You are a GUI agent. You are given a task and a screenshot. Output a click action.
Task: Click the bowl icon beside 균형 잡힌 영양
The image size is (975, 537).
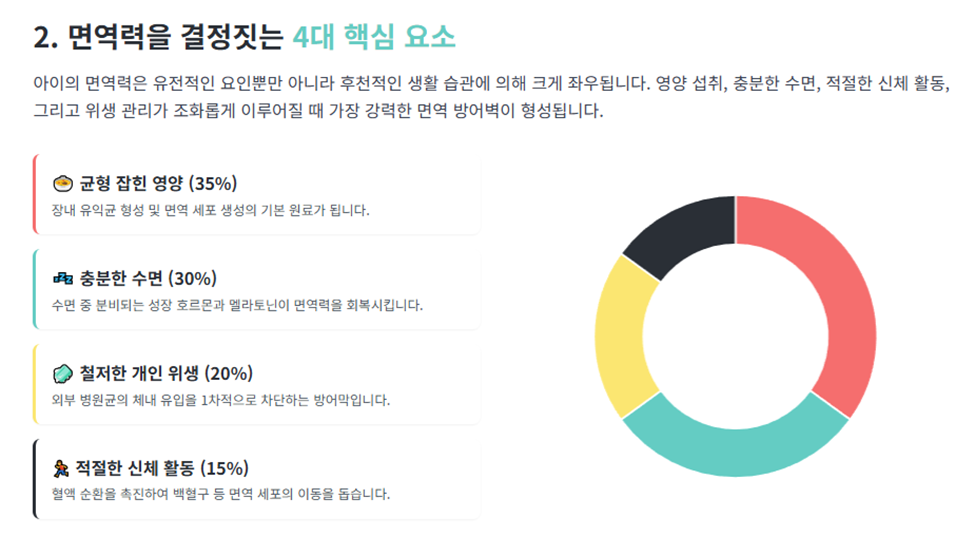(63, 184)
